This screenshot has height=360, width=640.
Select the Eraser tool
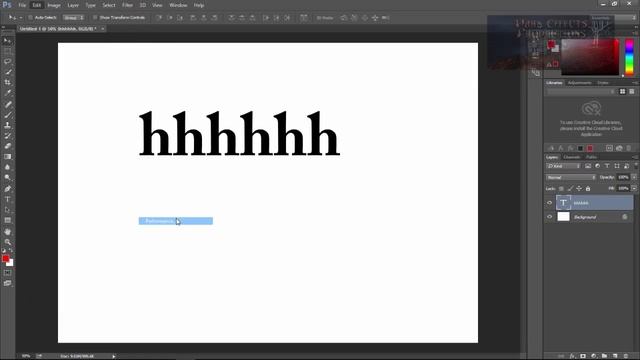point(7,146)
